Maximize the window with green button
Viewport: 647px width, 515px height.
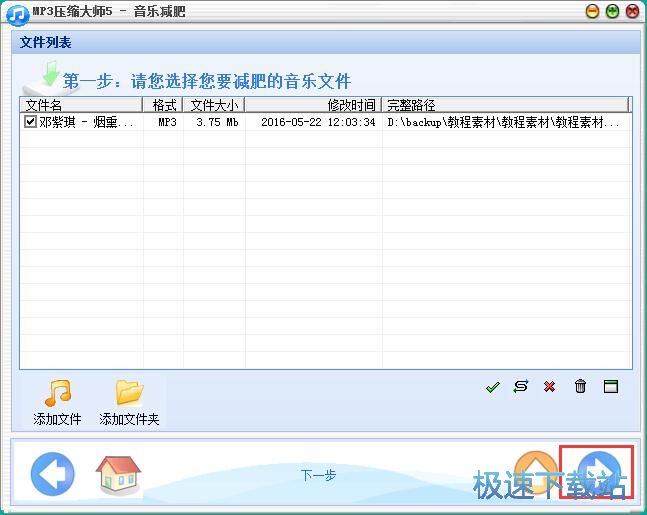pyautogui.click(x=612, y=12)
